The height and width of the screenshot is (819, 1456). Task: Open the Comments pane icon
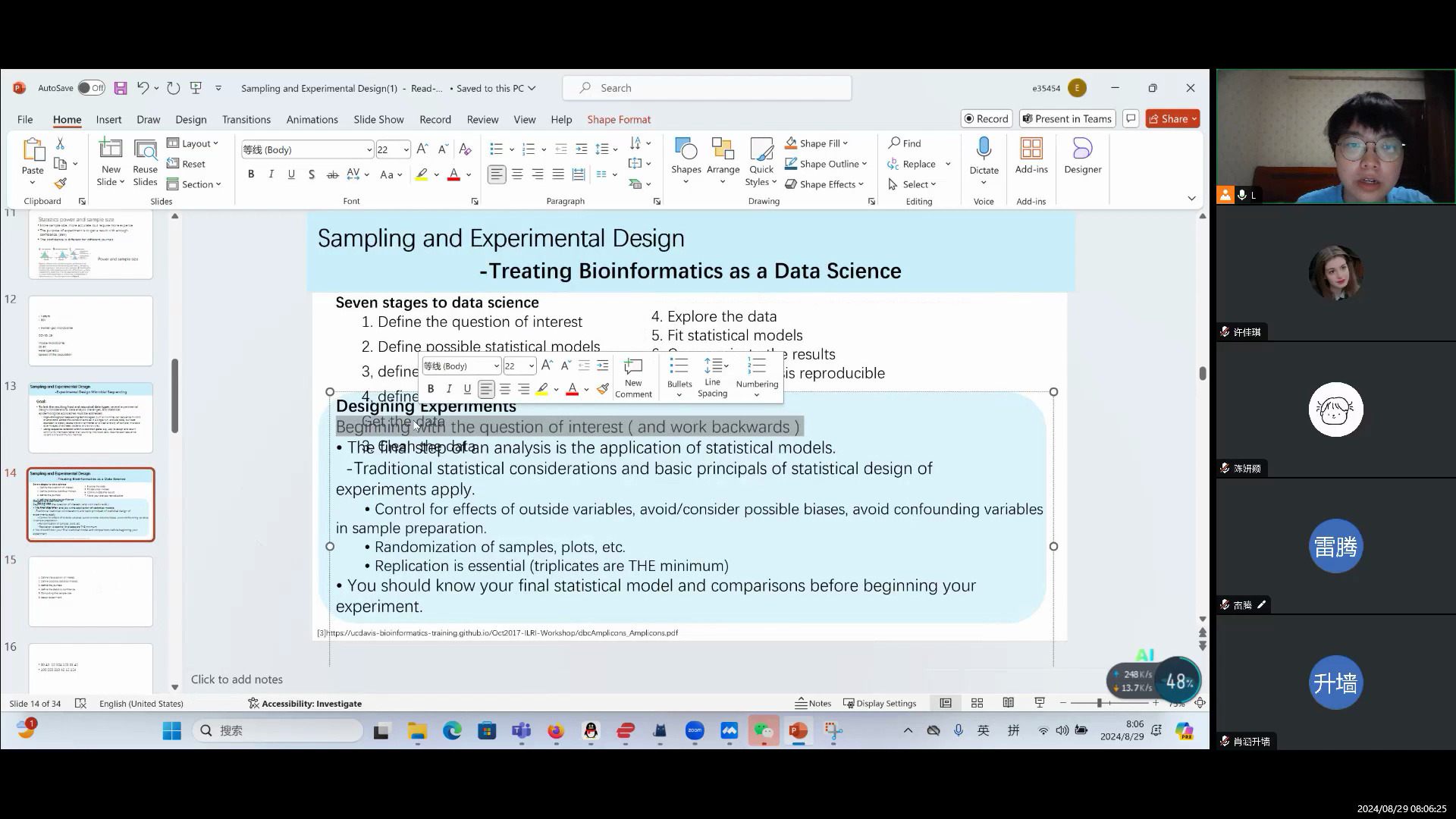pos(1131,118)
